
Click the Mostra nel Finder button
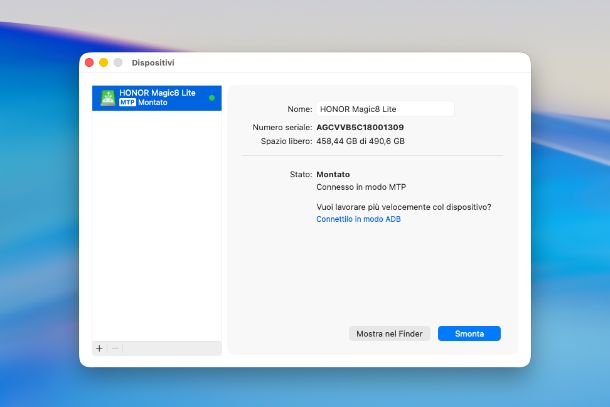[x=389, y=334]
